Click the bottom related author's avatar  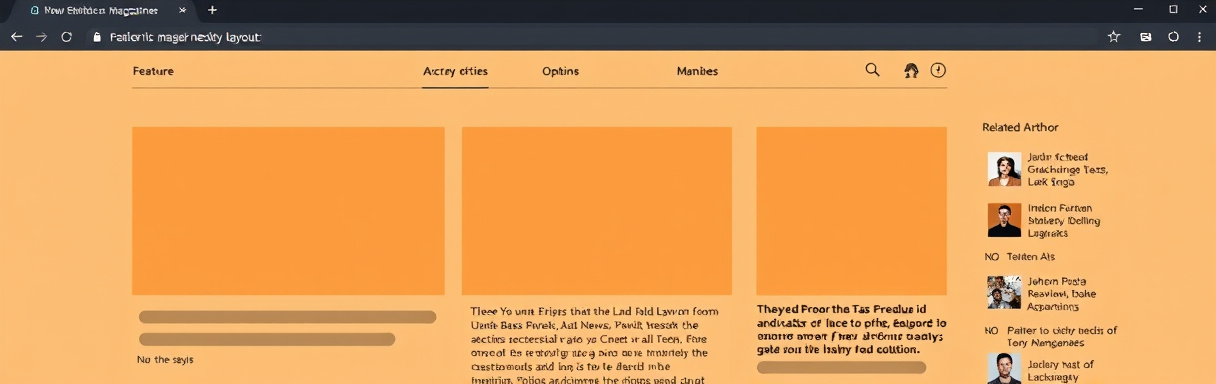click(1004, 368)
